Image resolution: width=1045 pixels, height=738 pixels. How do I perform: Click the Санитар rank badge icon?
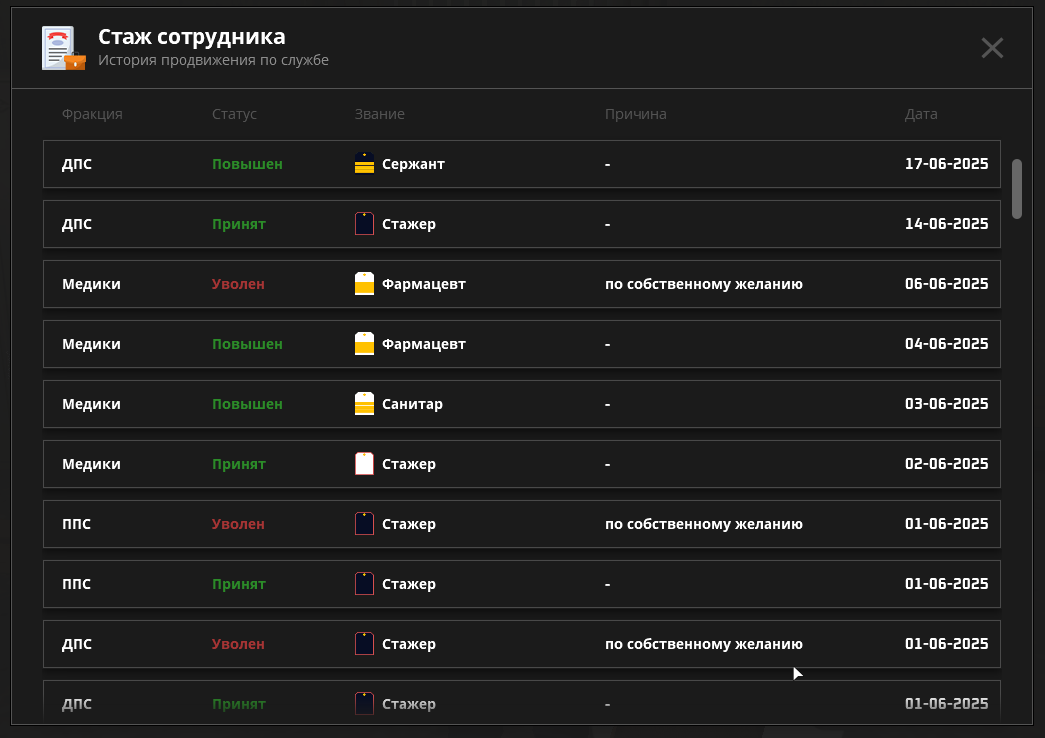pos(364,404)
